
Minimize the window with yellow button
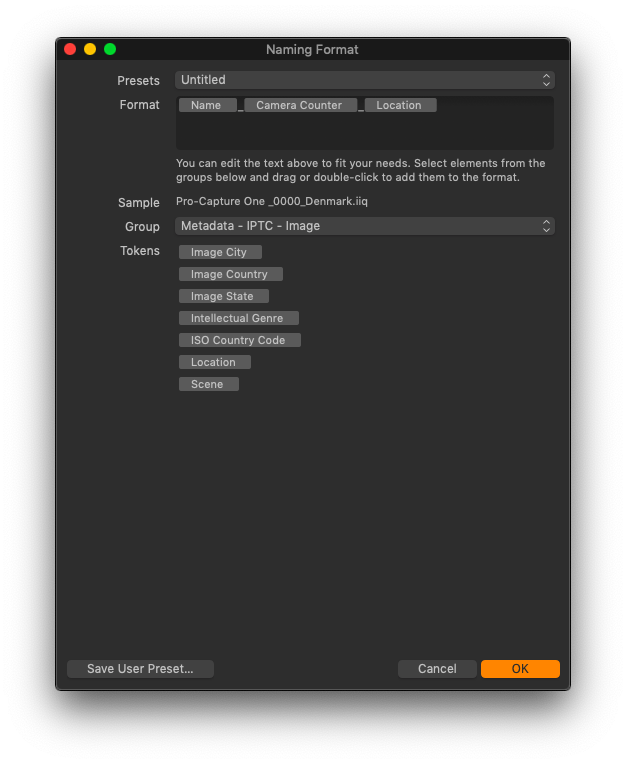coord(90,49)
